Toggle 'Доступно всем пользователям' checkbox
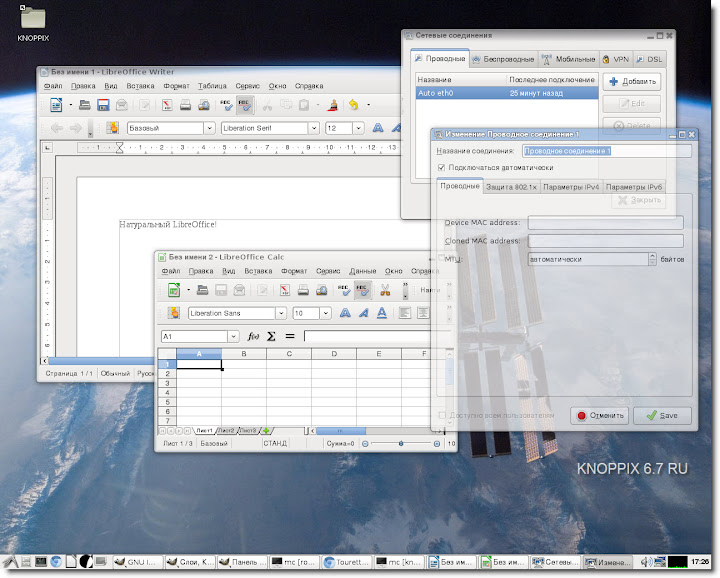 (443, 414)
